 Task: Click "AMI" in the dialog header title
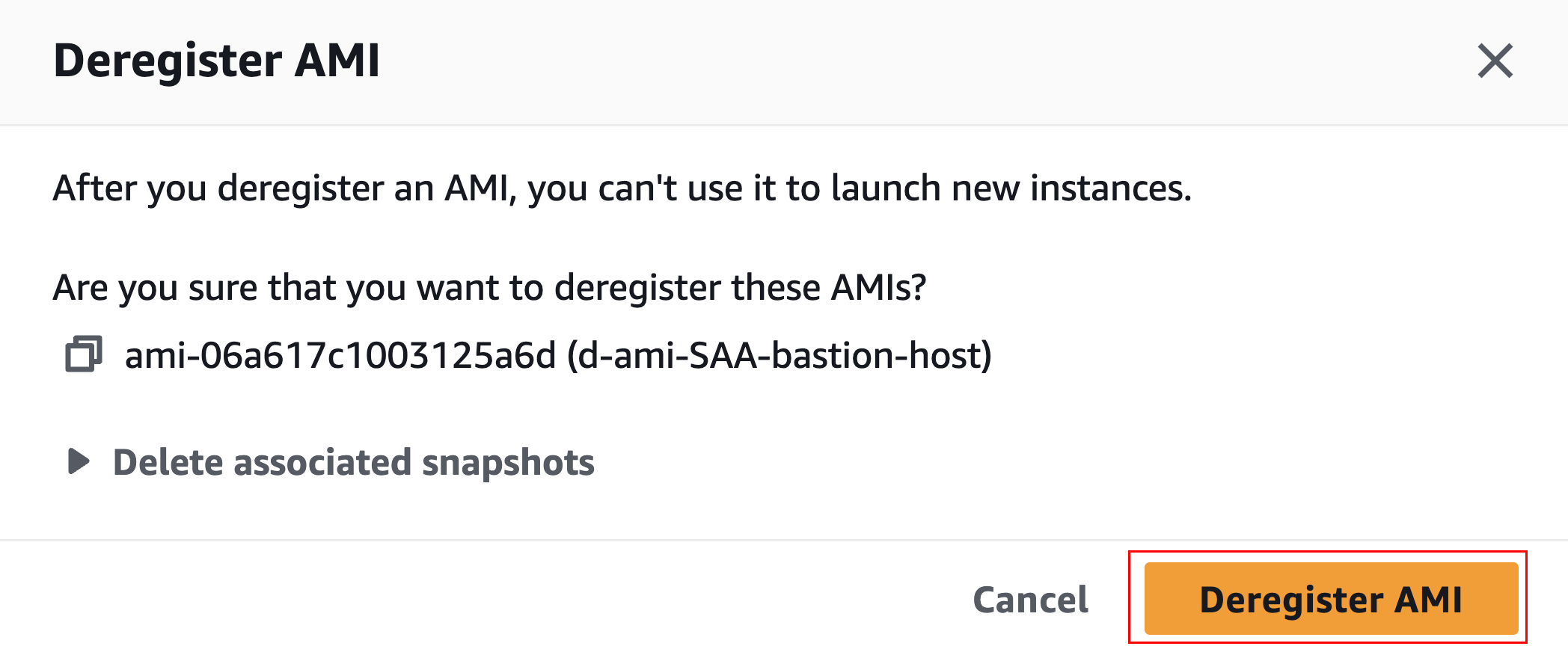[337, 61]
